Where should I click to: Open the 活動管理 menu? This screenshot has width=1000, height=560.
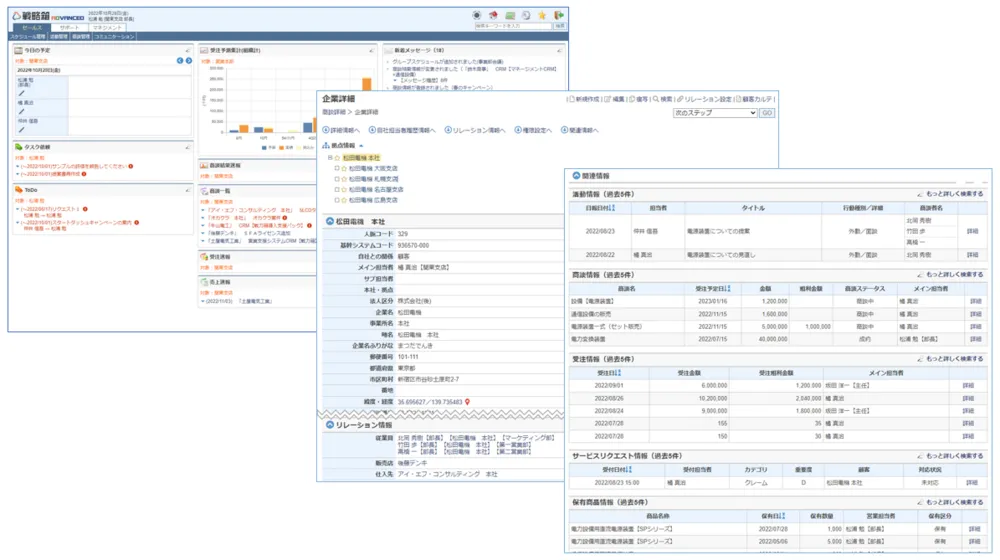[x=59, y=37]
